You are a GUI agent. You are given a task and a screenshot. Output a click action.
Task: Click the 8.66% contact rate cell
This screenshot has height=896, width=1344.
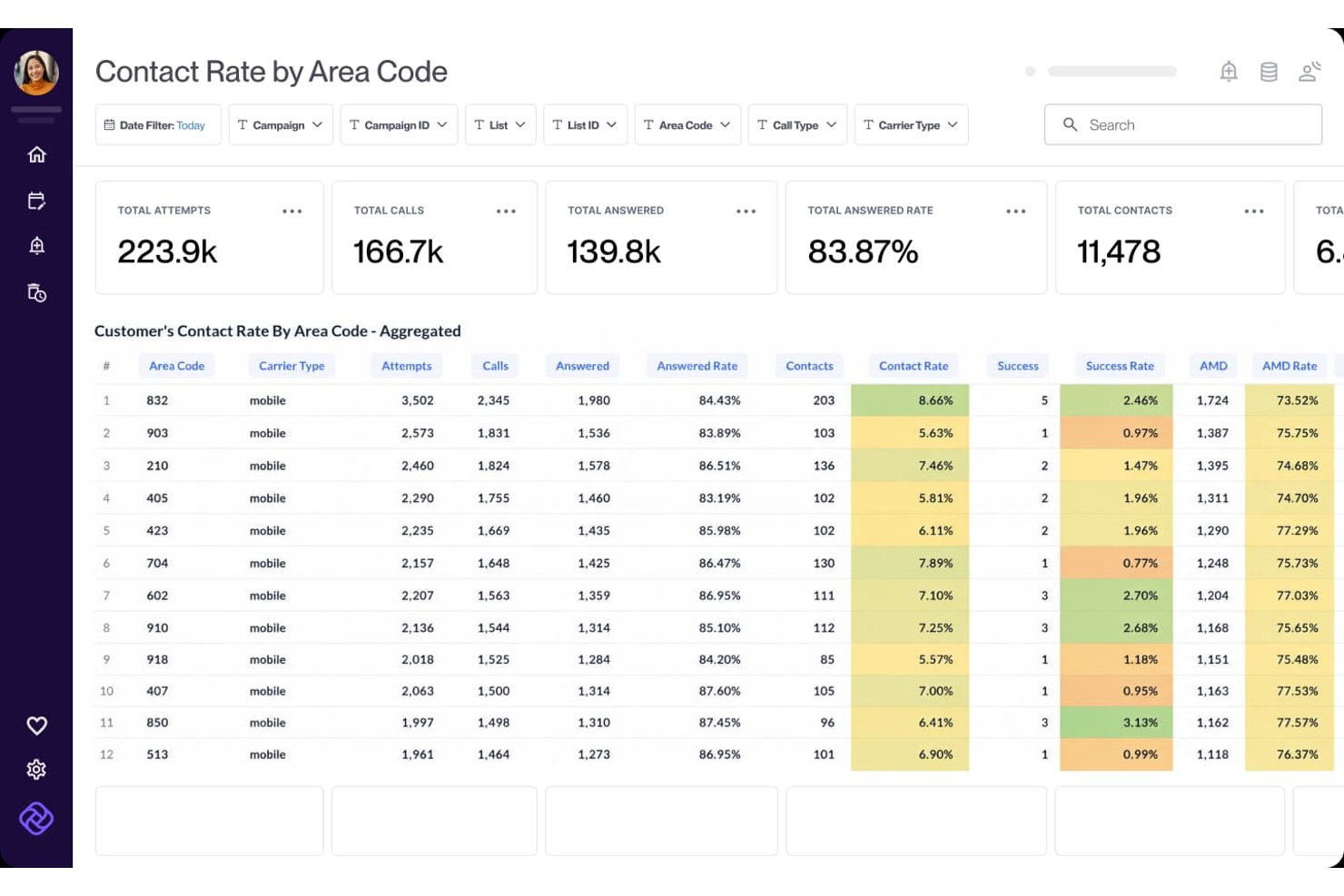click(x=910, y=400)
